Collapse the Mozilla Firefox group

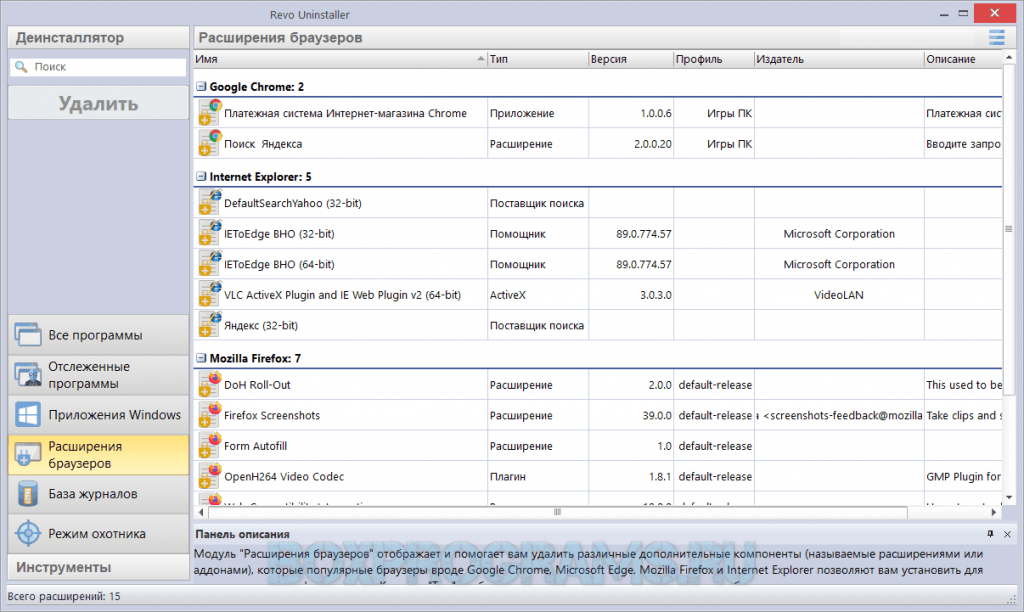click(x=201, y=358)
